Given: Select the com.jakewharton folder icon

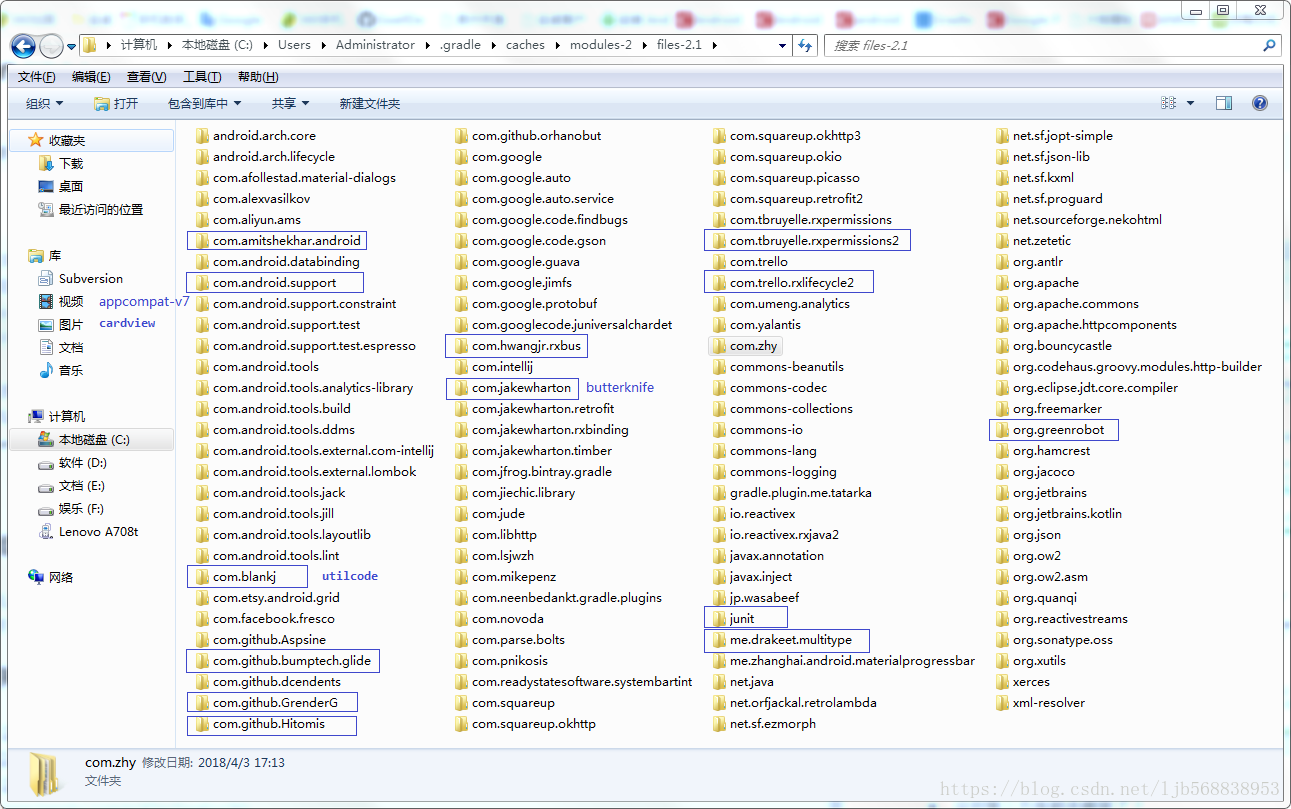Looking at the screenshot, I should 461,388.
